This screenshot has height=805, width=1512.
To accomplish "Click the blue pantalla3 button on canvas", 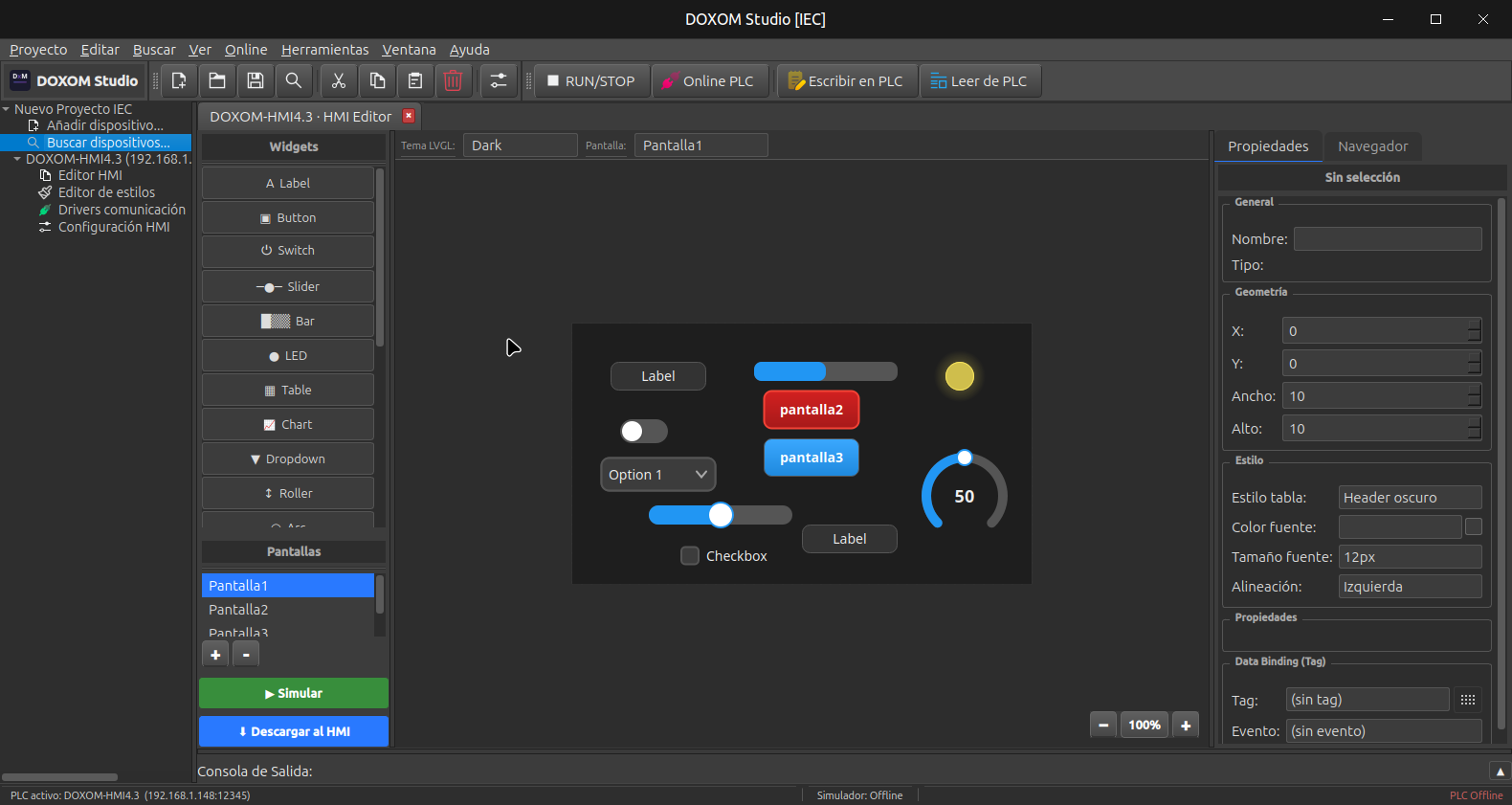I will pos(812,458).
